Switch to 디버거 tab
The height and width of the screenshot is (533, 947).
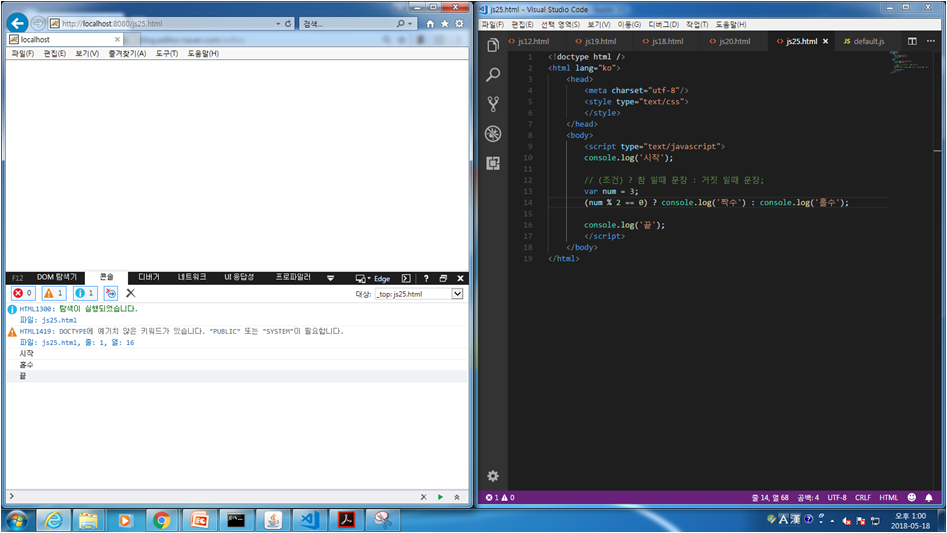click(x=149, y=277)
